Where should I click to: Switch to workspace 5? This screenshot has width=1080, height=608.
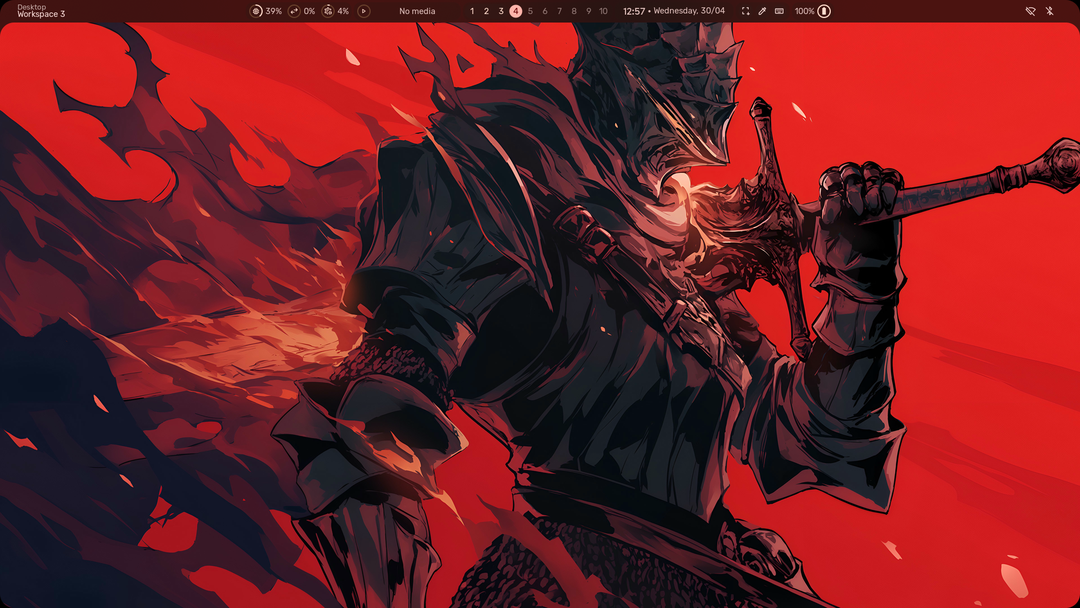point(530,11)
